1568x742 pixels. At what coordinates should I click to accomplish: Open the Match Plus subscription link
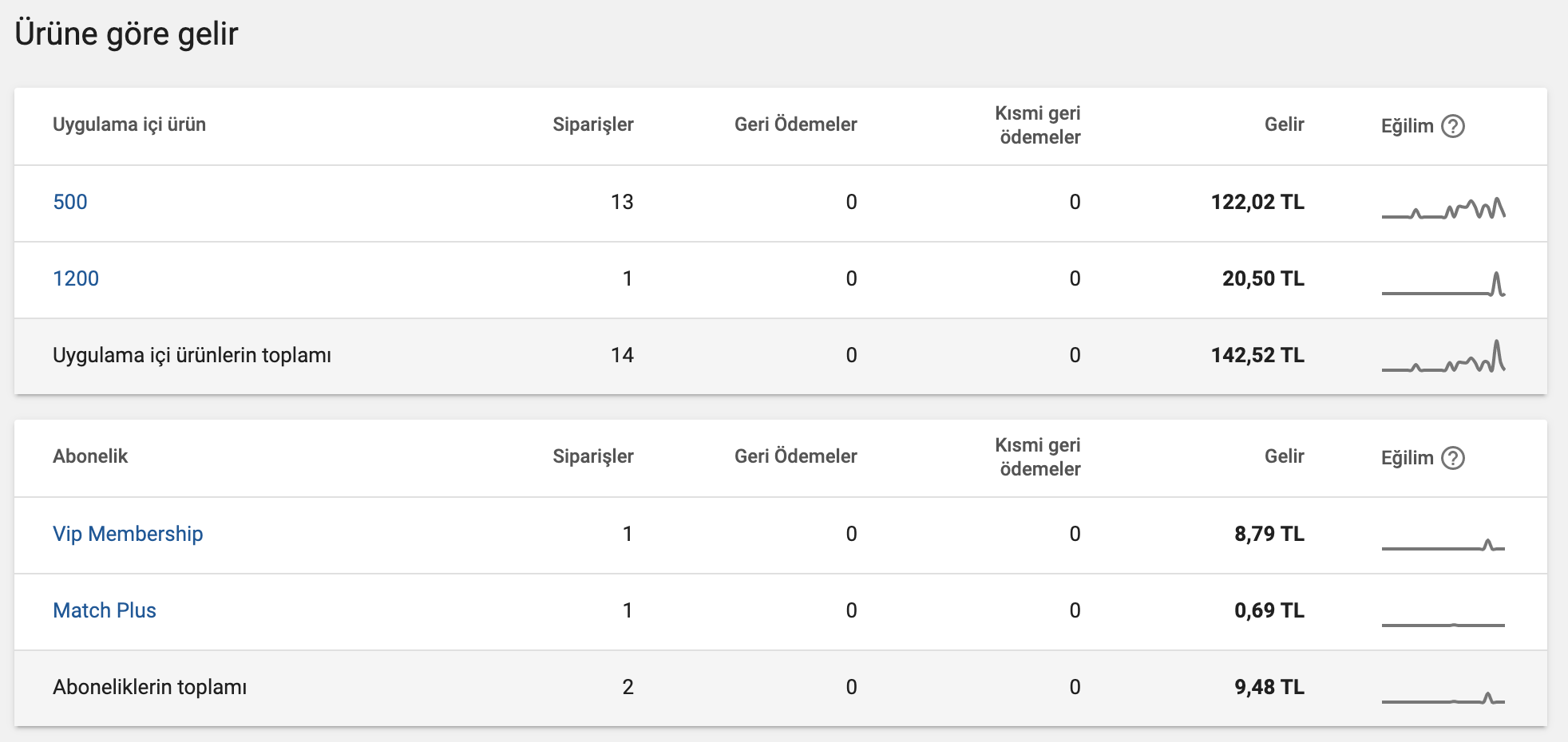tap(105, 610)
